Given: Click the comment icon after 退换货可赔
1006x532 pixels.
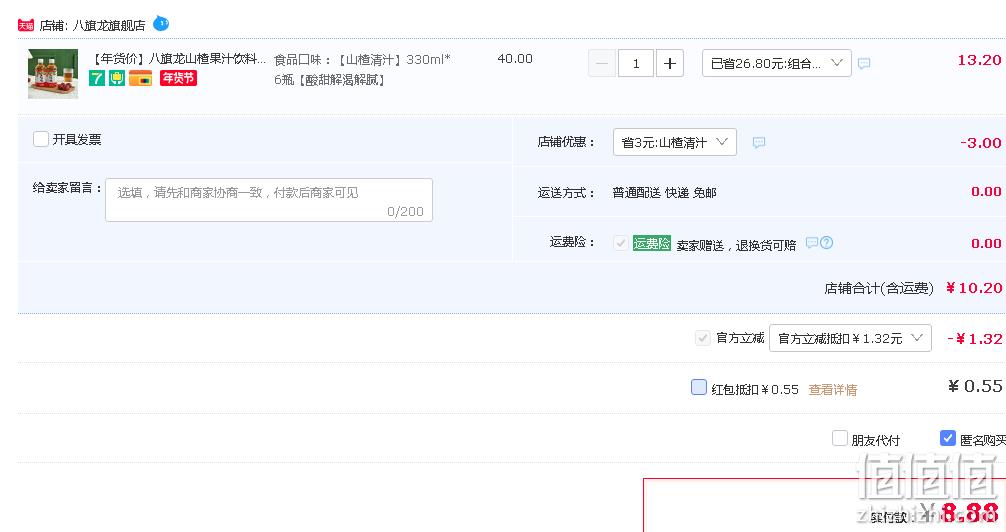Looking at the screenshot, I should point(812,243).
